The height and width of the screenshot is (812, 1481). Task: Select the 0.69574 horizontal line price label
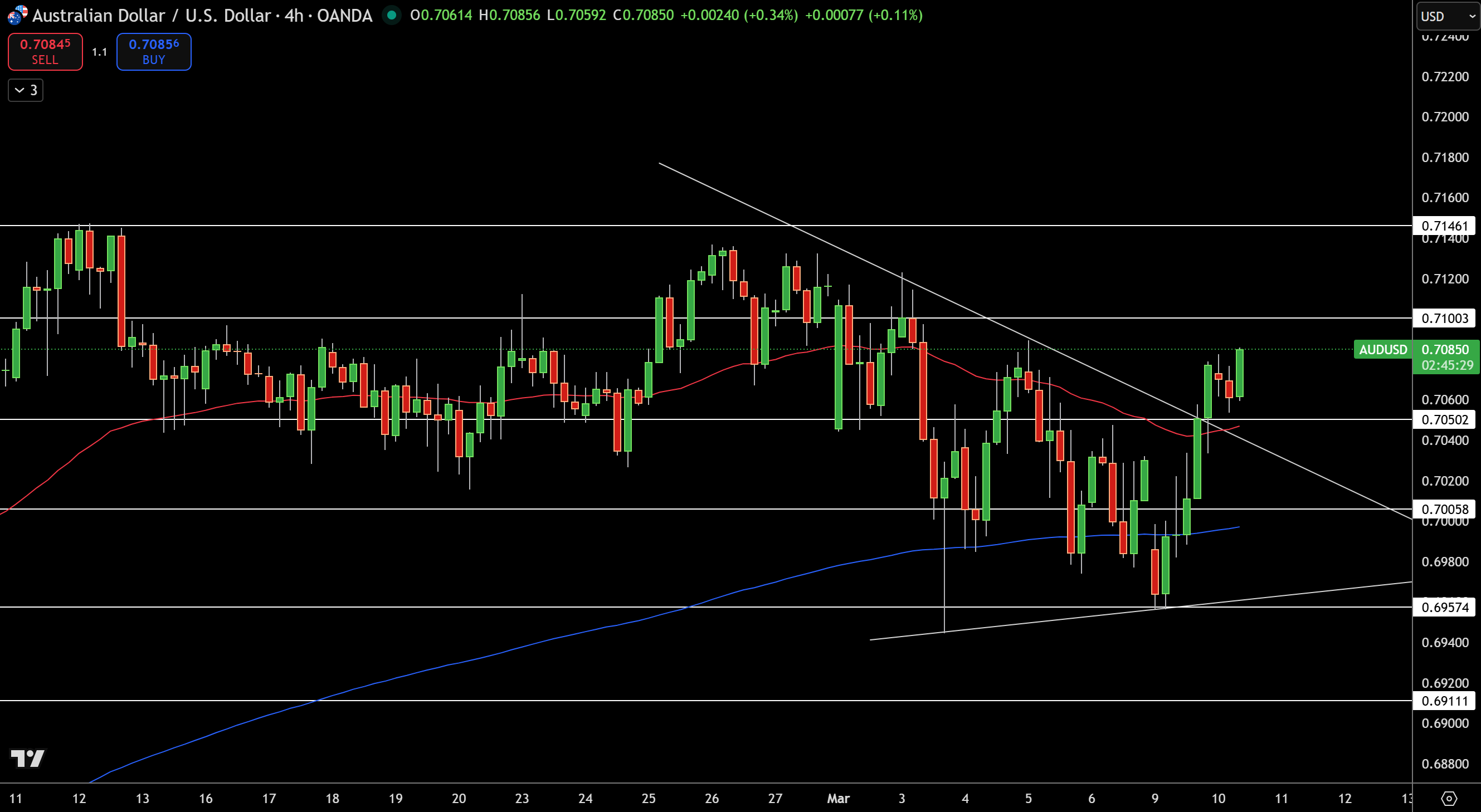click(x=1444, y=608)
